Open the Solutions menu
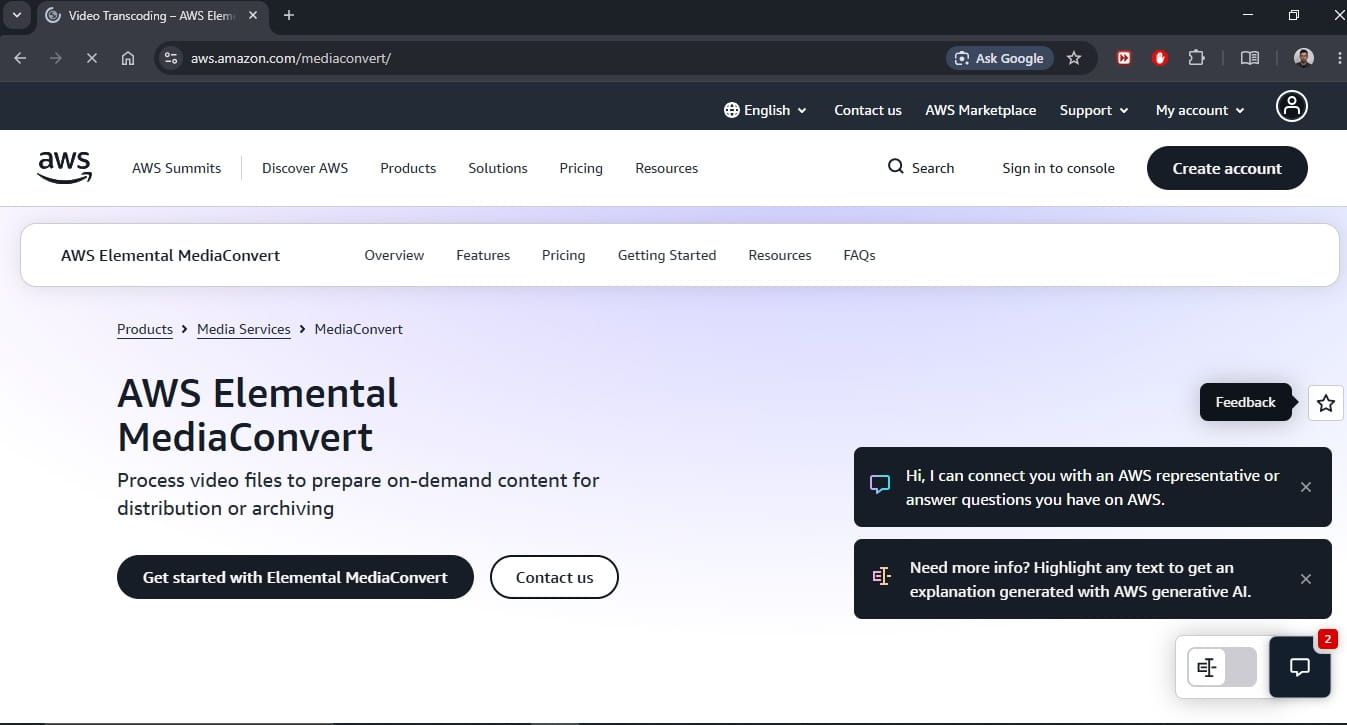The width and height of the screenshot is (1347, 725). pos(498,168)
